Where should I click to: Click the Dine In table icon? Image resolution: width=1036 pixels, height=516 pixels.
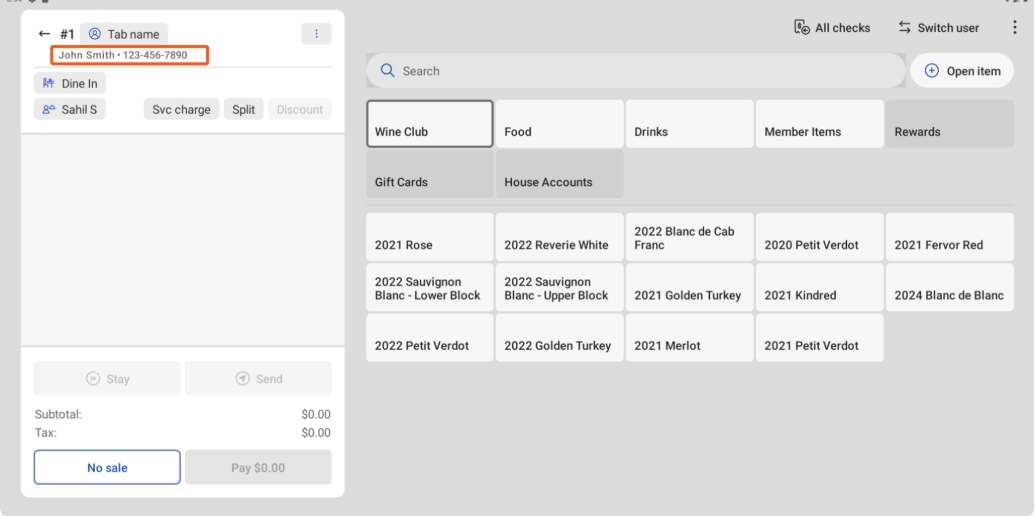(x=48, y=83)
